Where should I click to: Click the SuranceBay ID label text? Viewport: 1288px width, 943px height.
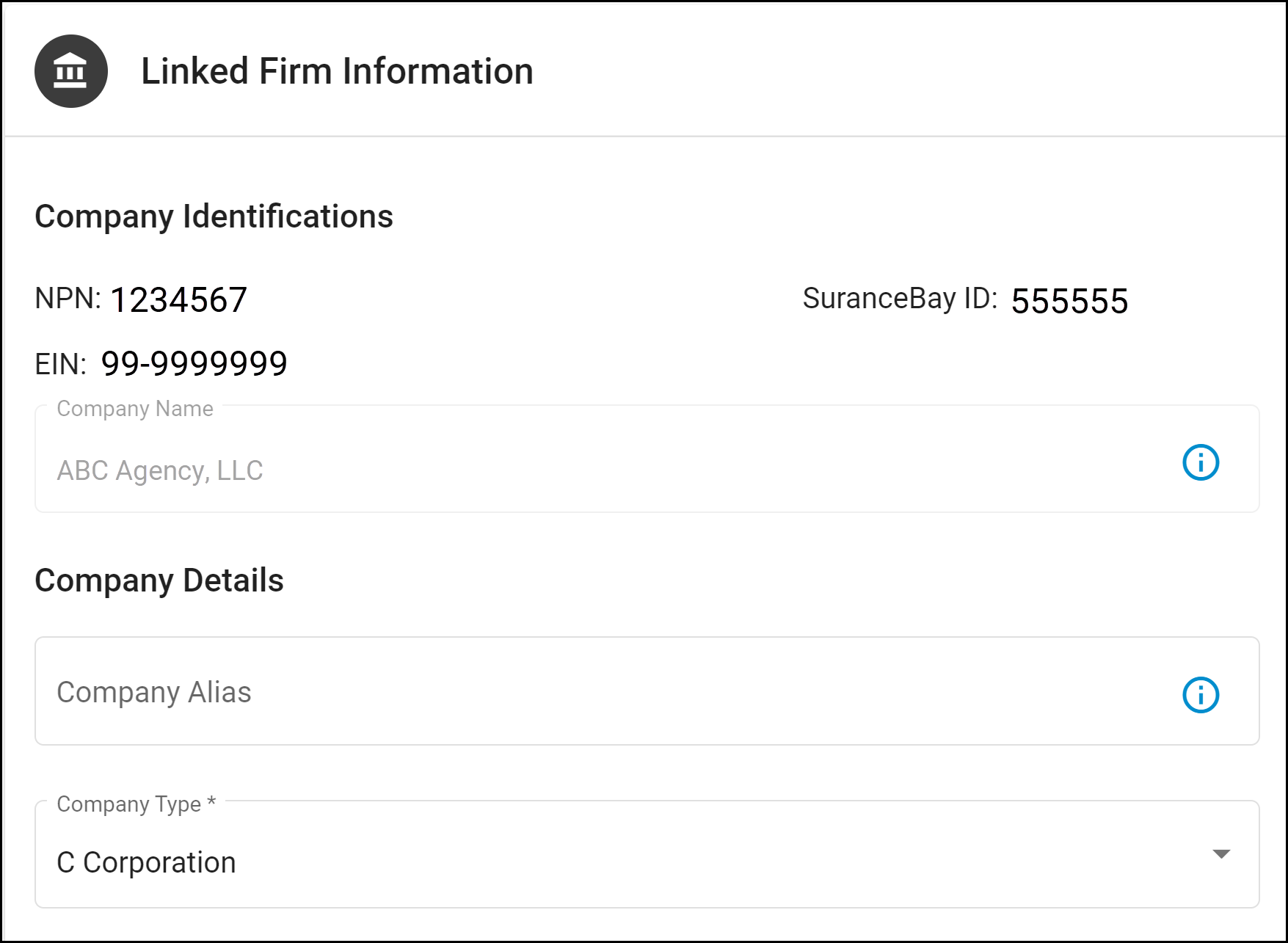900,299
